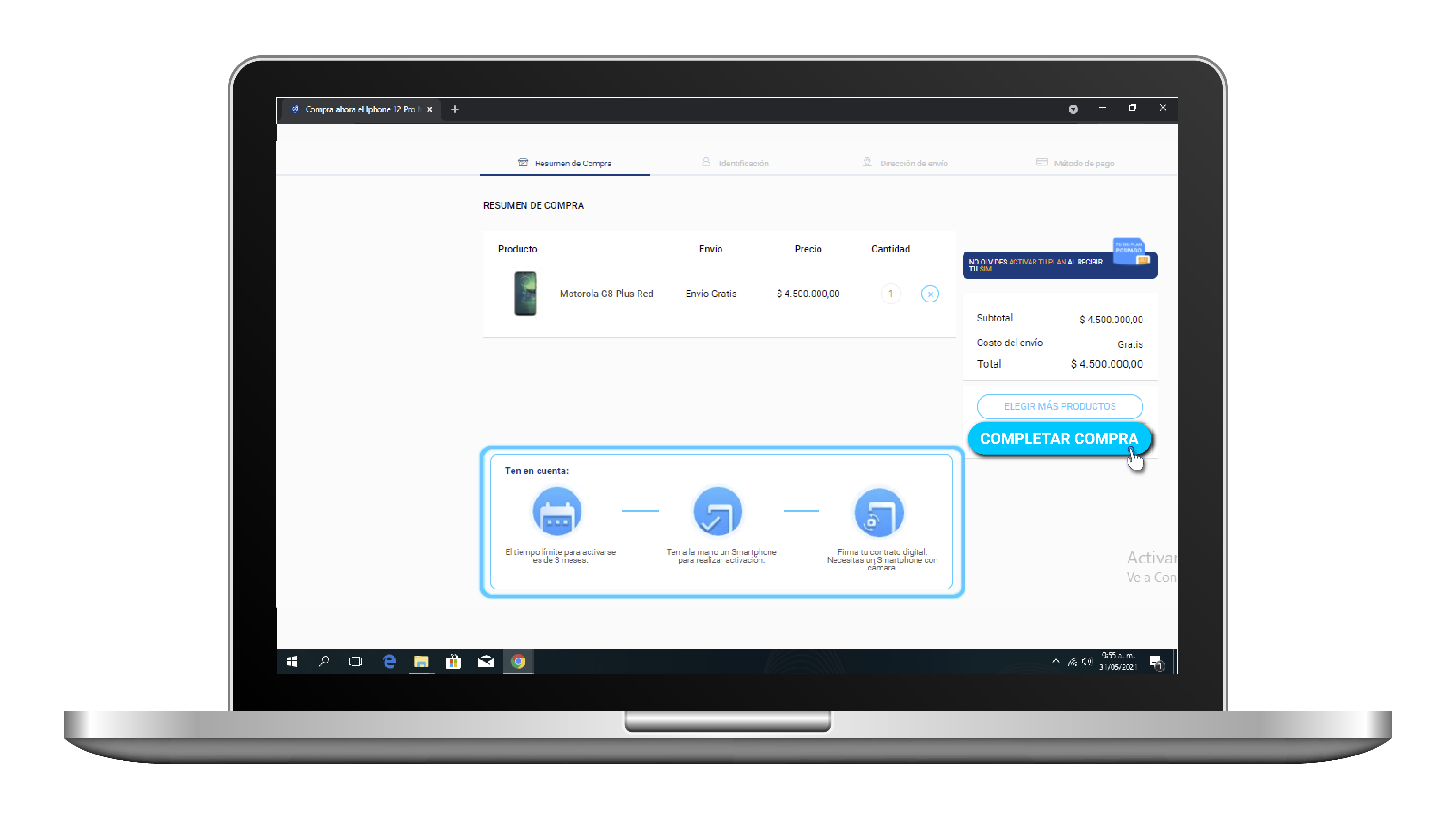Click the RESUMEN DE COMPRA heading
Viewport: 1456px width, 819px height.
pos(533,206)
